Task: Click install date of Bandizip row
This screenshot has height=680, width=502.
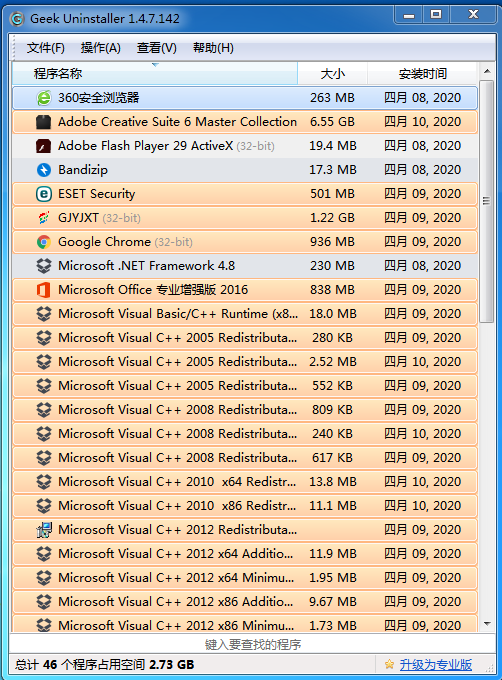Action: [x=423, y=170]
